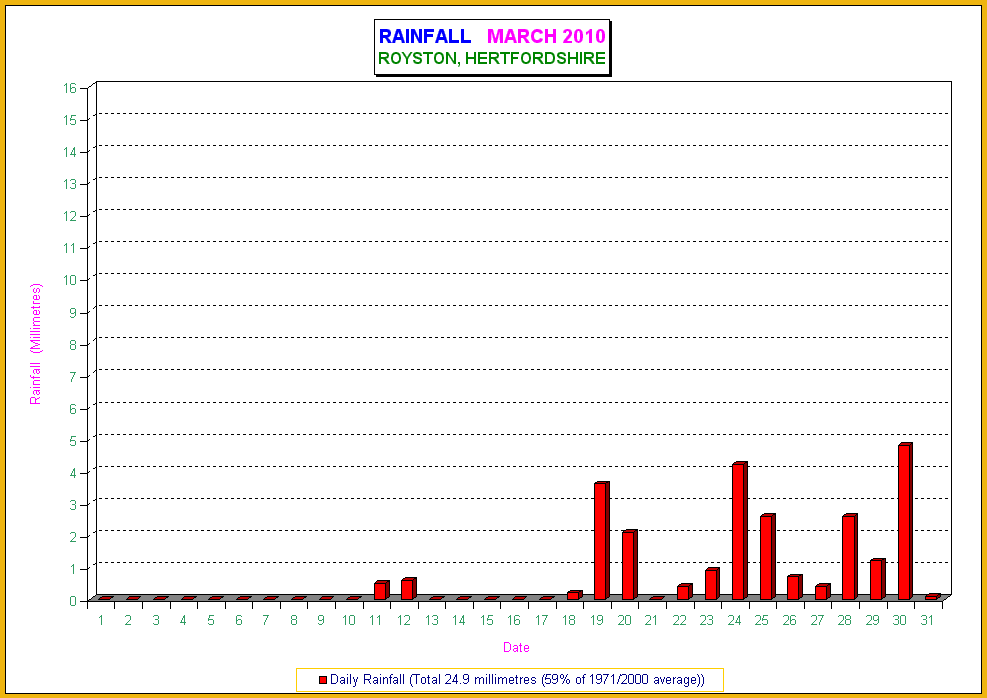Select the rainfall bar for date 26
Viewport: 987px width, 698px height.
click(794, 587)
